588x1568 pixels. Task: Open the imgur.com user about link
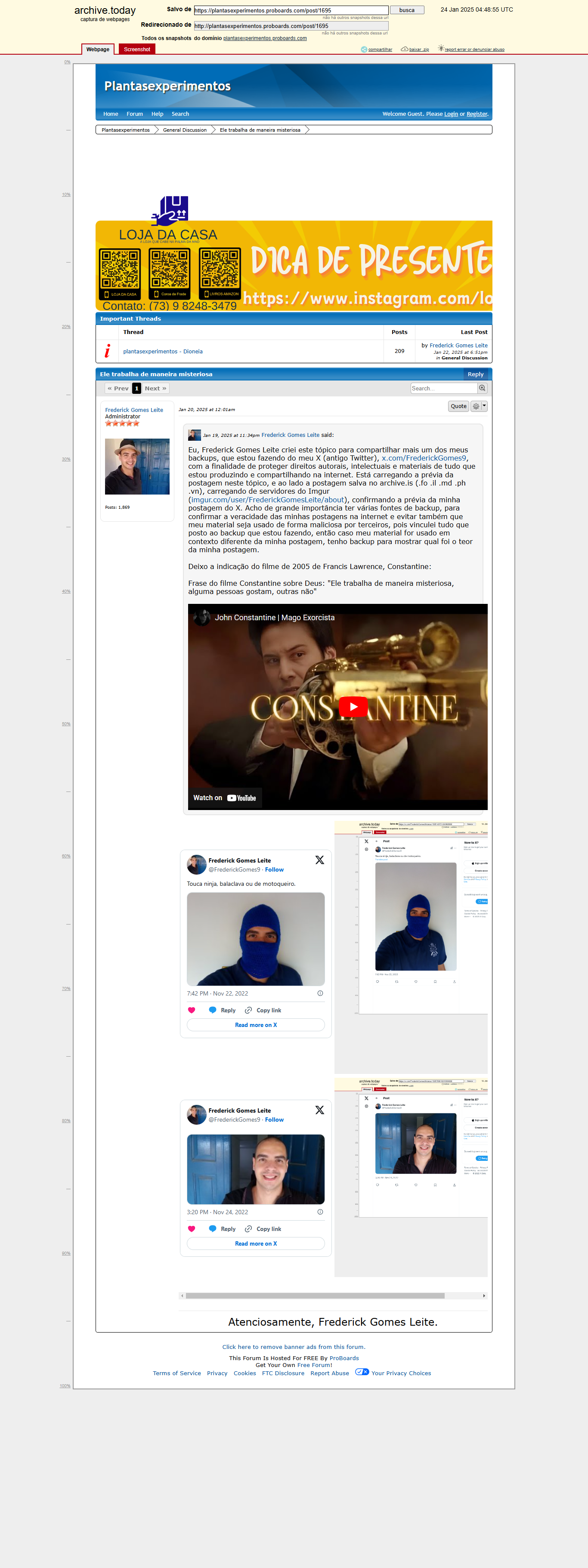point(268,500)
